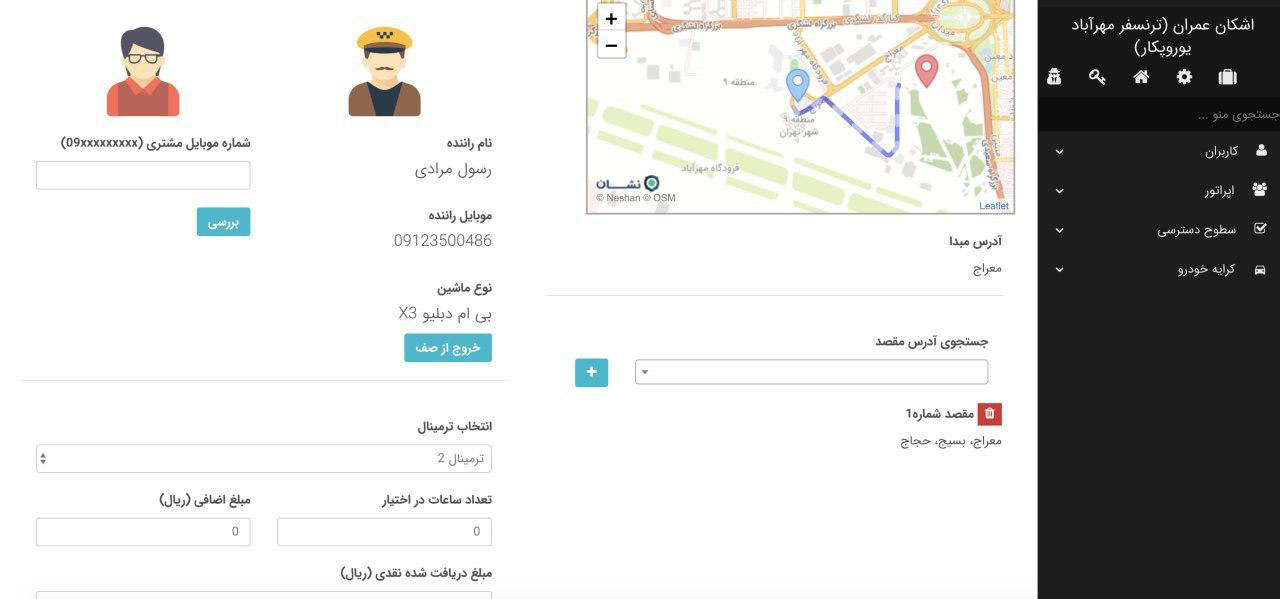
Task: Click the خروج از صف button
Action: click(448, 348)
